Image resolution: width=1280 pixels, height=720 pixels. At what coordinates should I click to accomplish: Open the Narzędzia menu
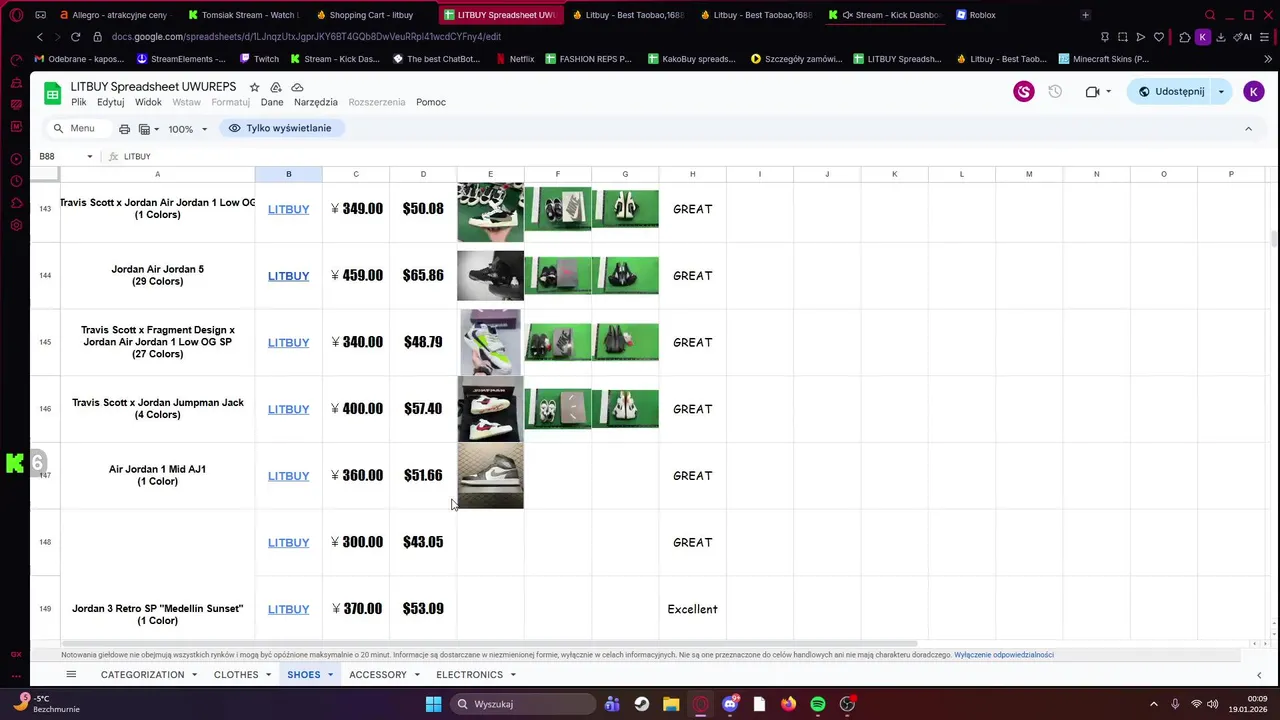coord(315,102)
